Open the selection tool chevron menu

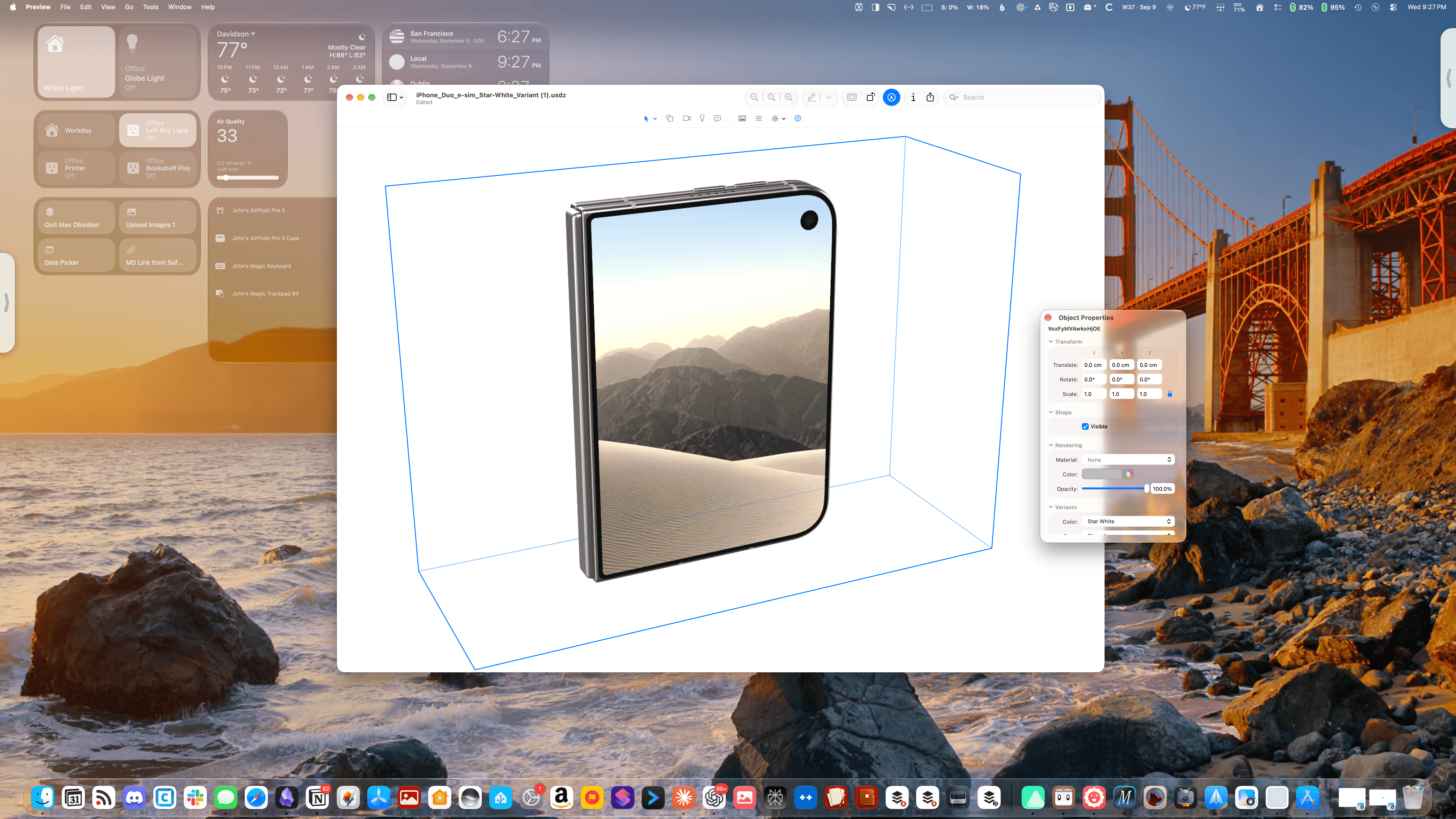[655, 119]
